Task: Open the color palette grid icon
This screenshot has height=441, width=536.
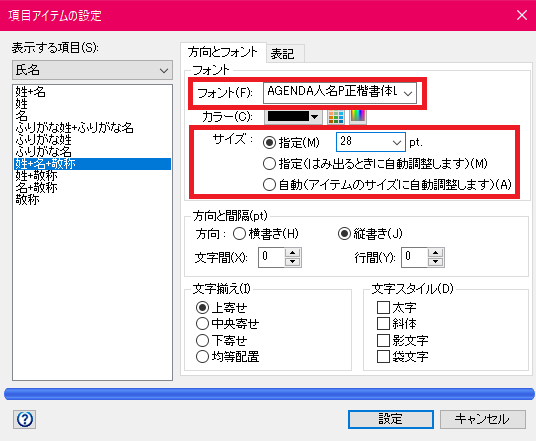Action: tap(336, 117)
